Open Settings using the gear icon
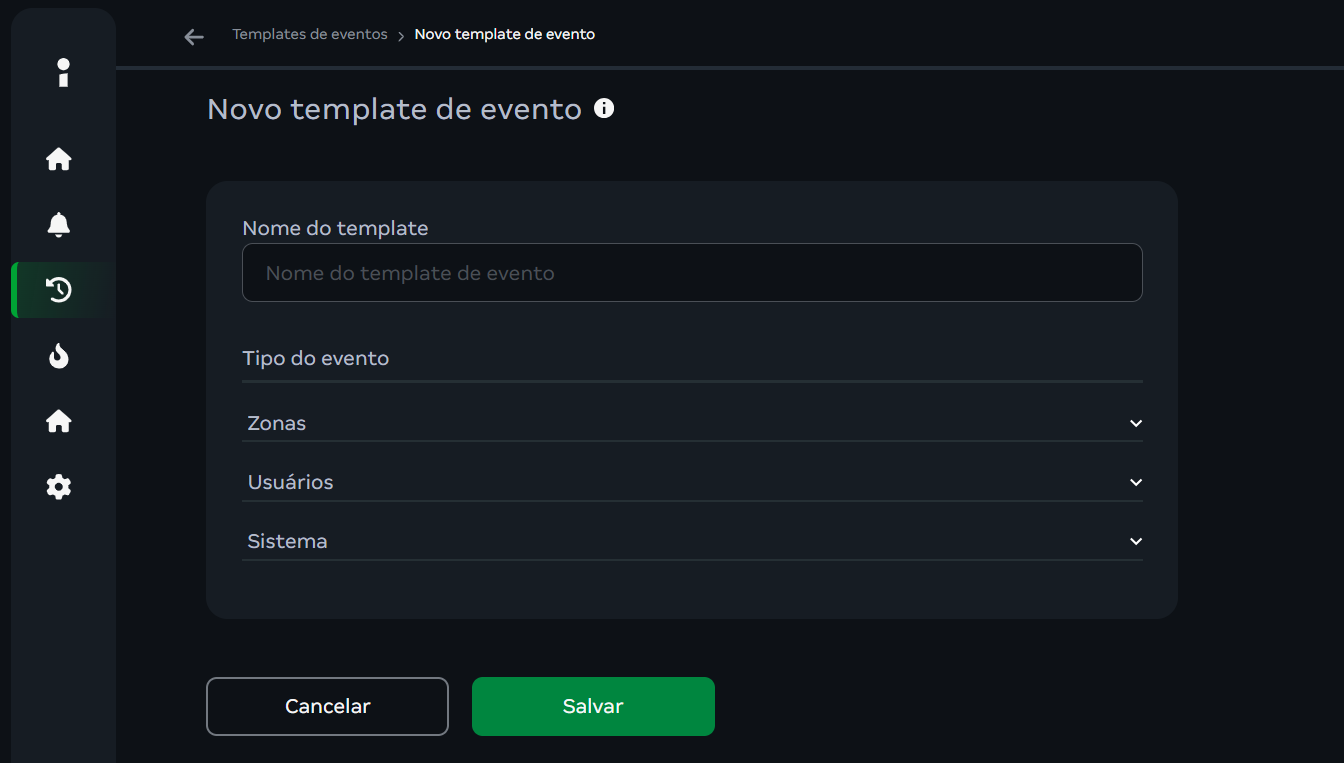 click(59, 487)
